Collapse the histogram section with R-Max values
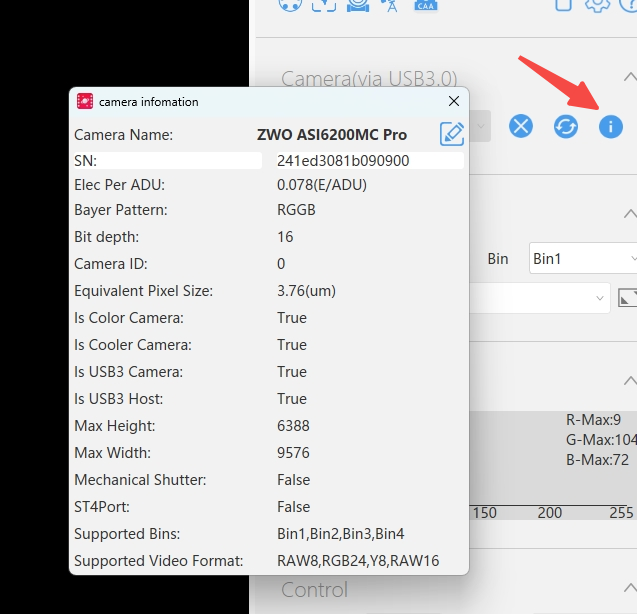This screenshot has width=637, height=614. [628, 381]
